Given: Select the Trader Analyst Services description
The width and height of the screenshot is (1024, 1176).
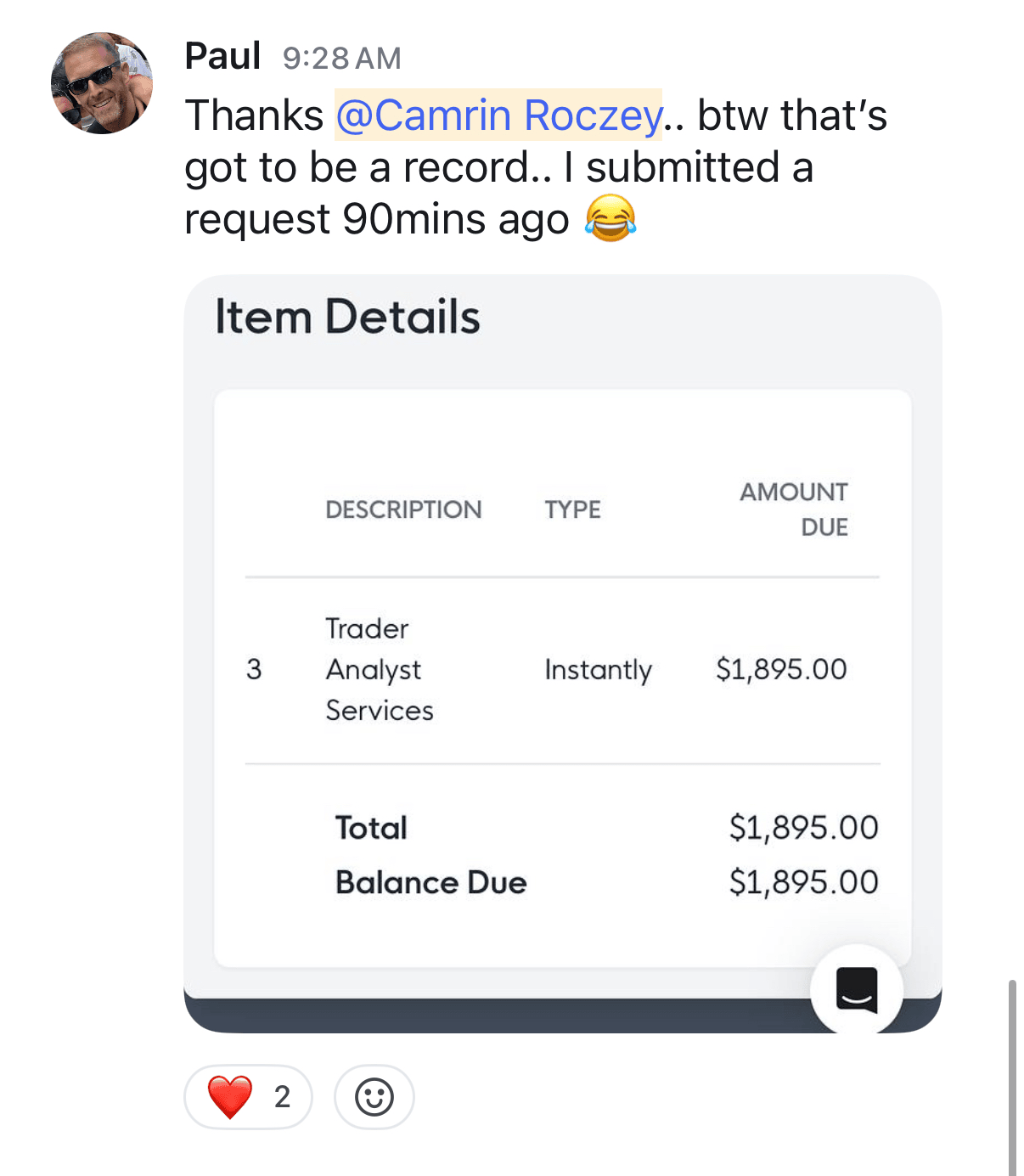Looking at the screenshot, I should (x=379, y=669).
